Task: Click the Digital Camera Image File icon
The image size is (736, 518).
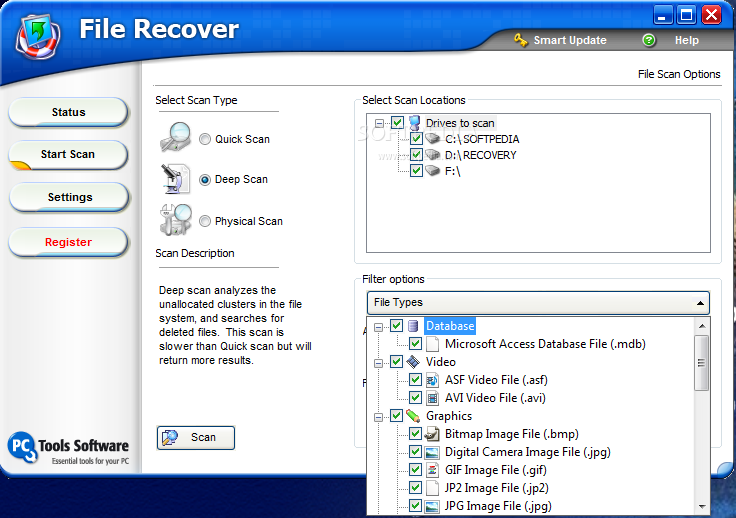Action: [432, 452]
